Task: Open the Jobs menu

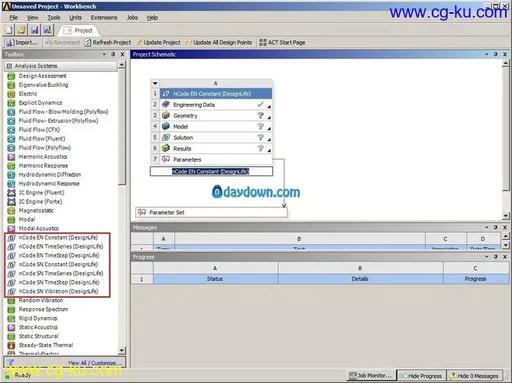Action: pos(132,18)
